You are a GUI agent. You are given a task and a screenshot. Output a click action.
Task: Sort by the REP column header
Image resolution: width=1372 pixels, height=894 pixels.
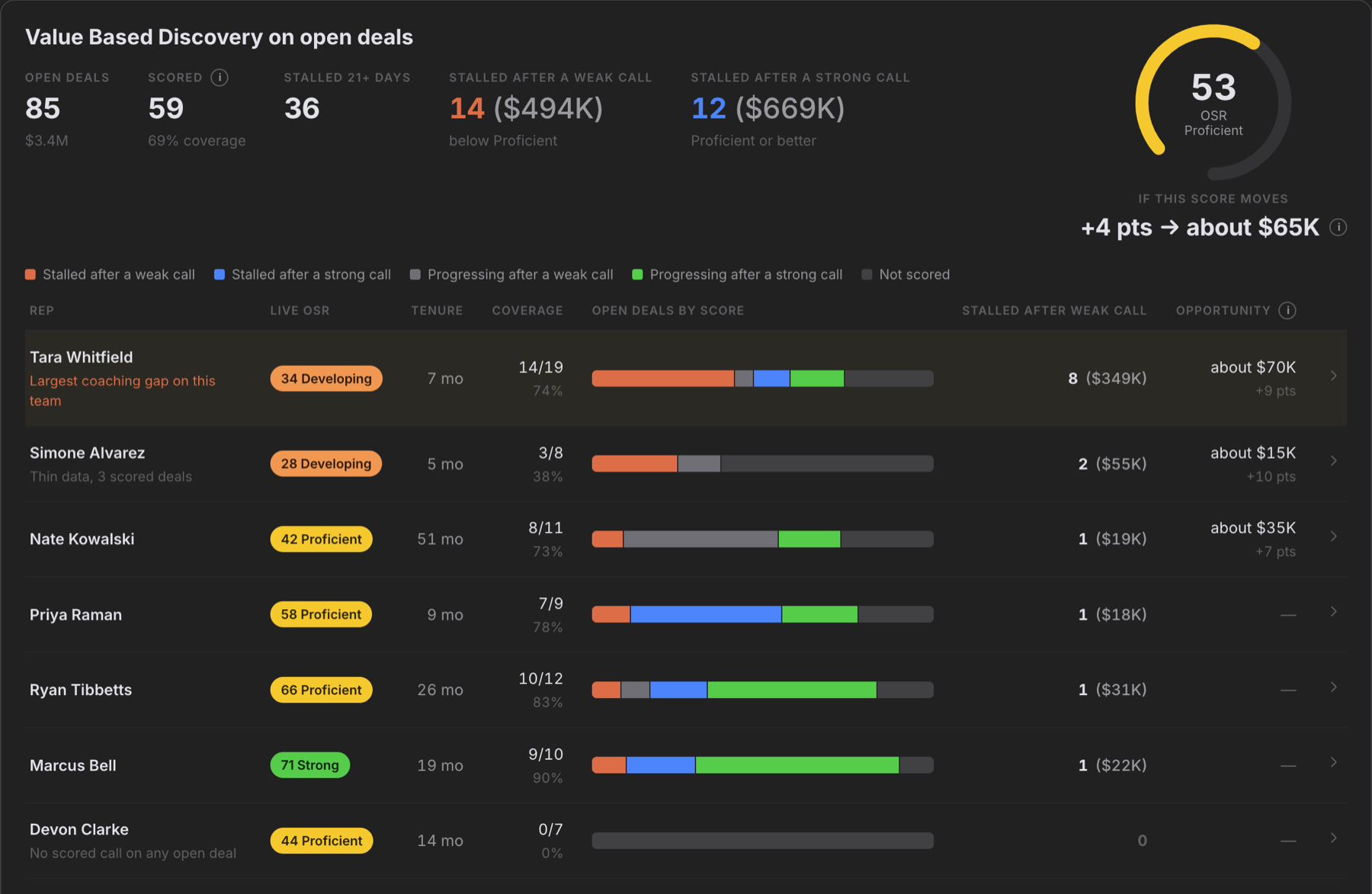pos(42,310)
